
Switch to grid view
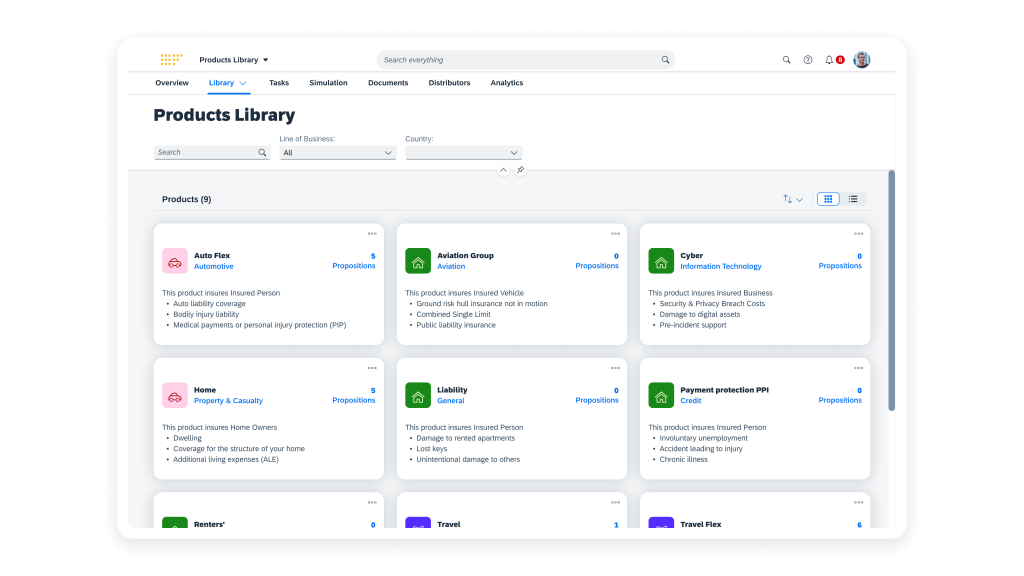point(828,199)
